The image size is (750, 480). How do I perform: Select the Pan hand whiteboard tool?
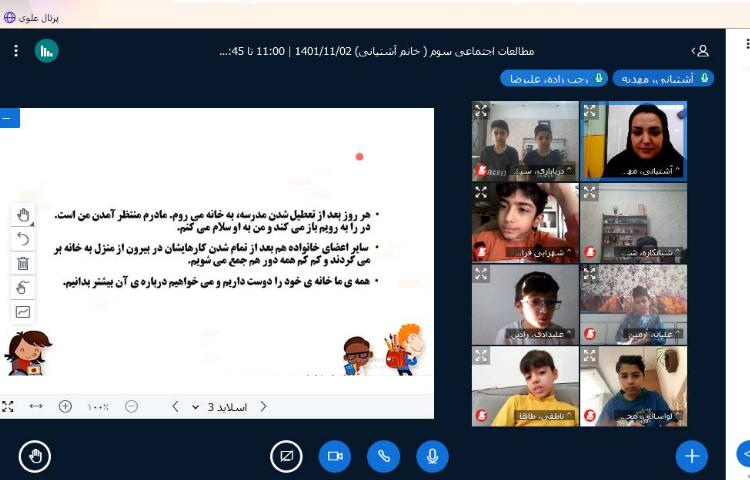click(22, 215)
